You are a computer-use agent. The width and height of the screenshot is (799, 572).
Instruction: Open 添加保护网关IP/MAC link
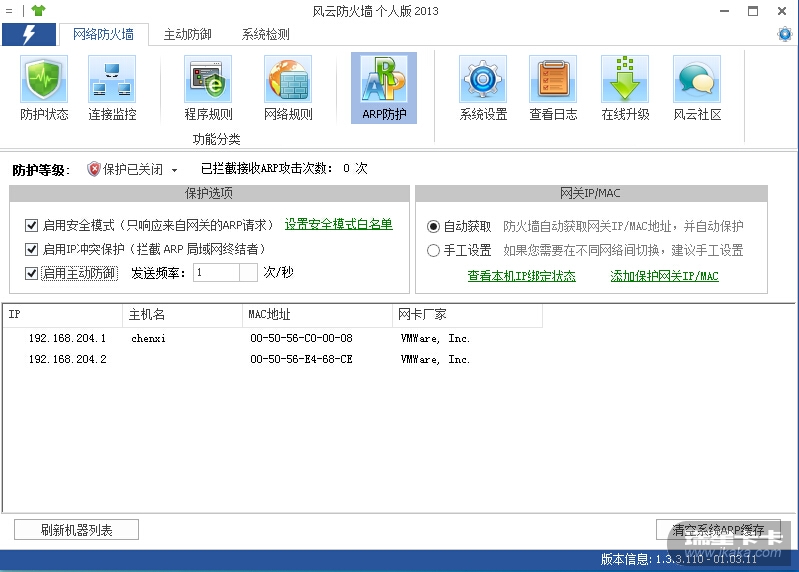[664, 276]
